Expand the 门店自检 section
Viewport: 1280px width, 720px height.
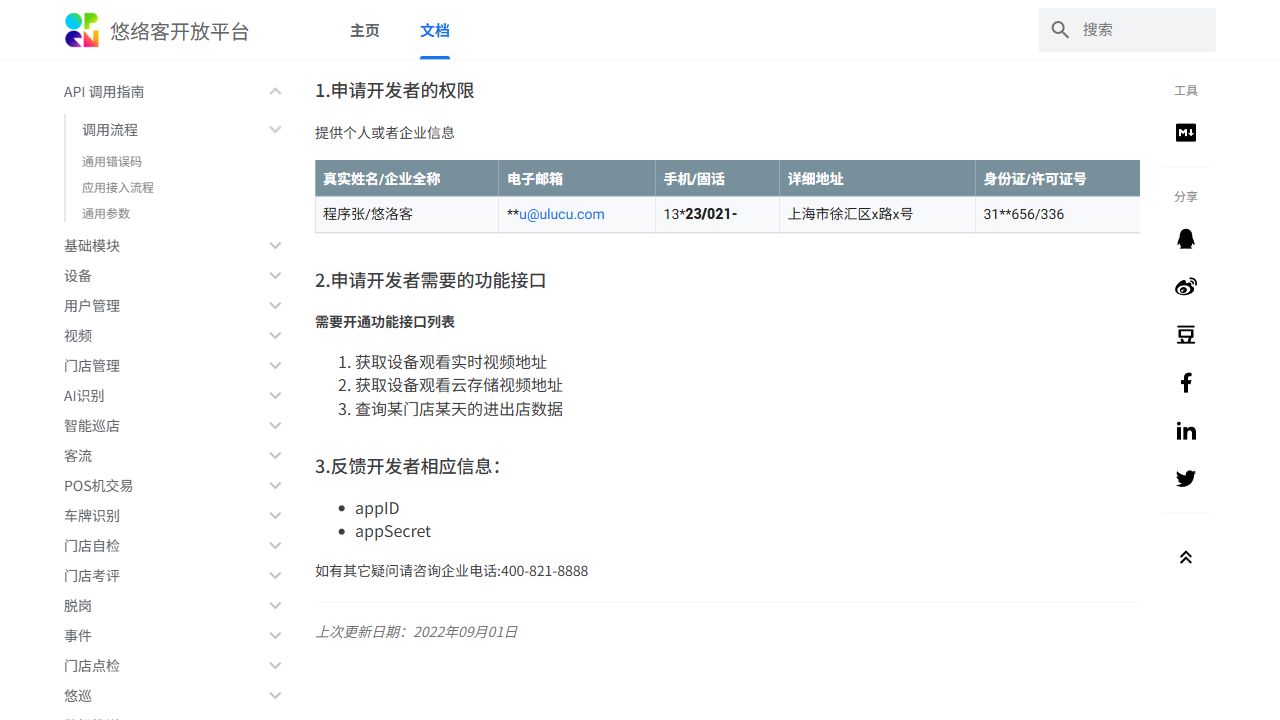[x=275, y=546]
